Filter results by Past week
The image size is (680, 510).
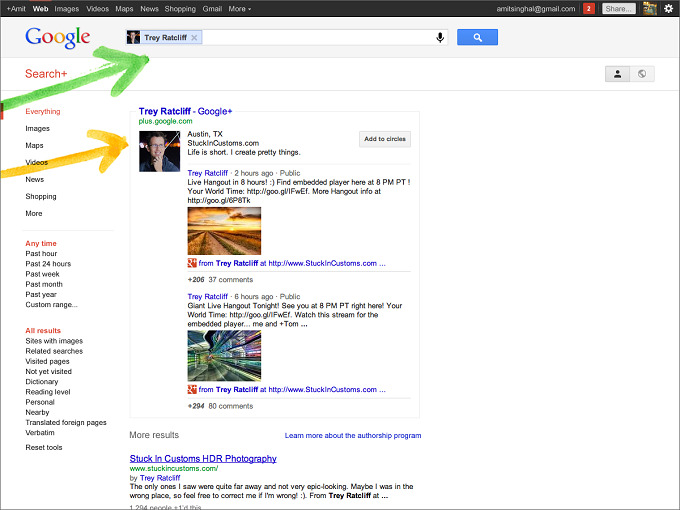[42, 274]
